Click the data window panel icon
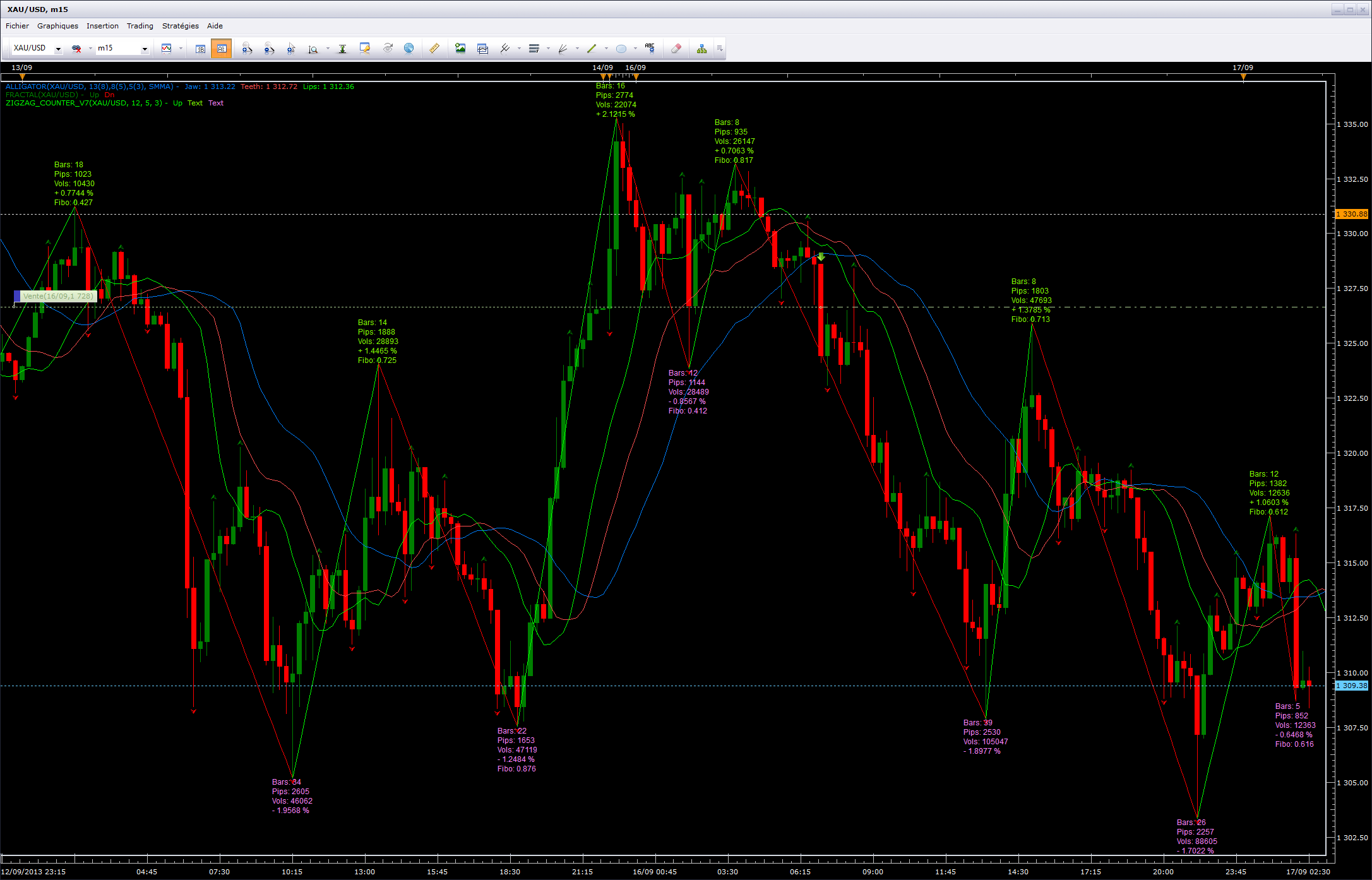The height and width of the screenshot is (880, 1372). (x=200, y=49)
